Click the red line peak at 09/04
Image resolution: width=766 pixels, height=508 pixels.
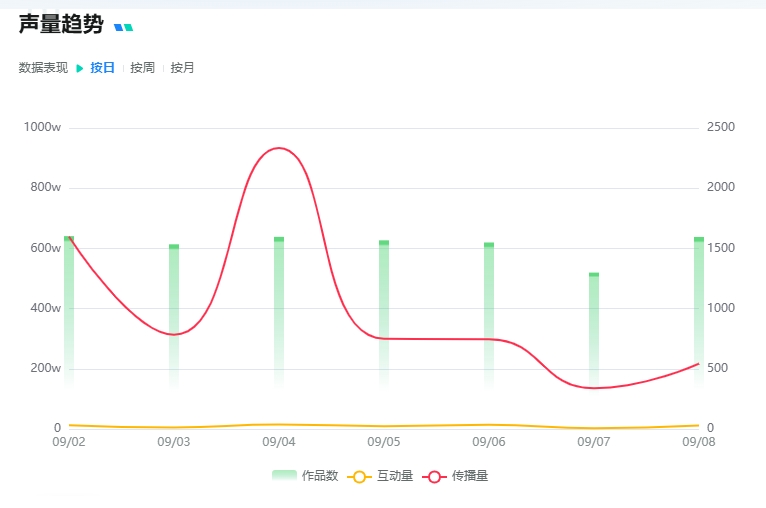[278, 149]
